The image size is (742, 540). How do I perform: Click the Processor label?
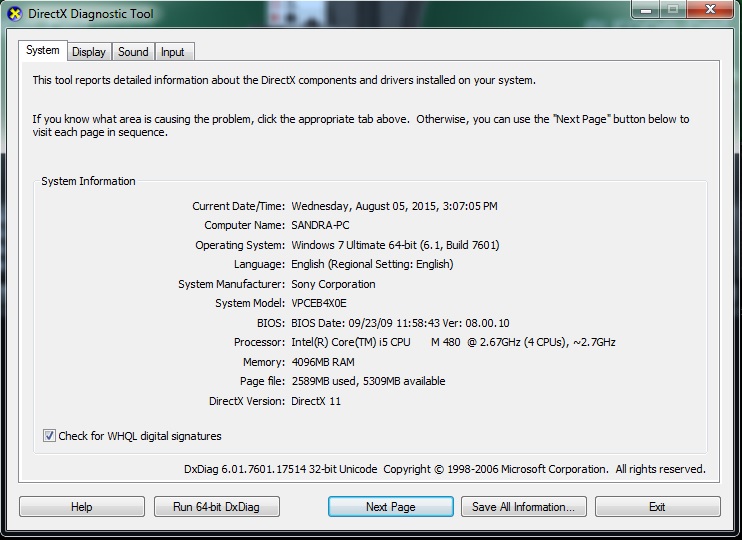pyautogui.click(x=259, y=342)
